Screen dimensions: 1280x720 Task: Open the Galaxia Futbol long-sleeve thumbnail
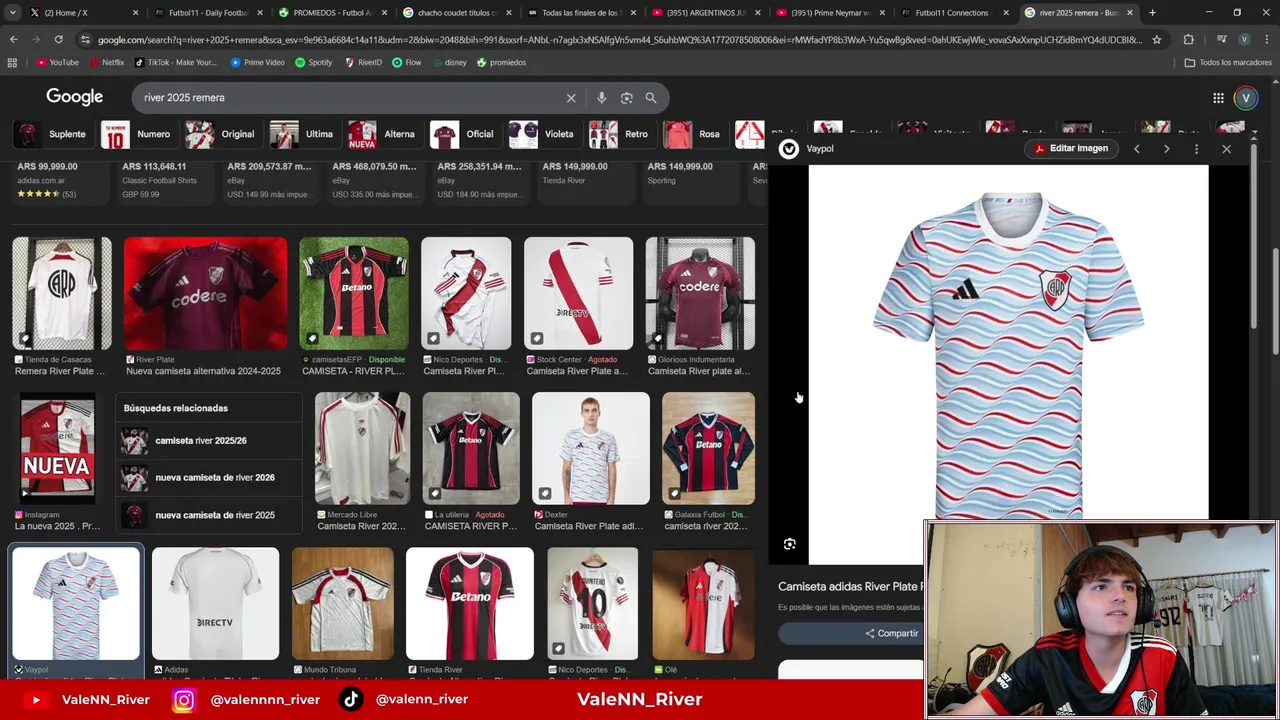tap(708, 449)
